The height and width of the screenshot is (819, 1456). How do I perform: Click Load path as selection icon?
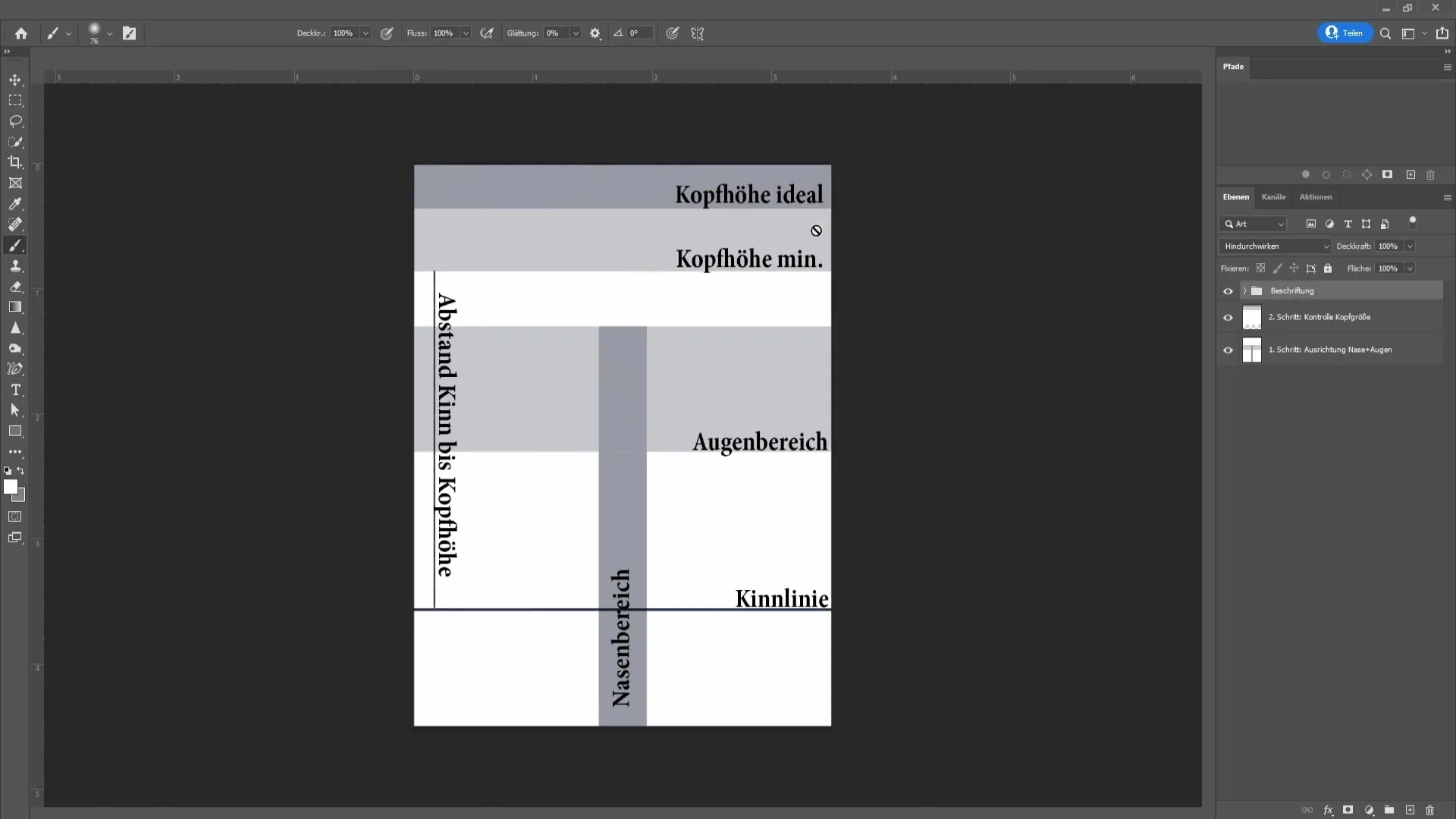[1347, 174]
